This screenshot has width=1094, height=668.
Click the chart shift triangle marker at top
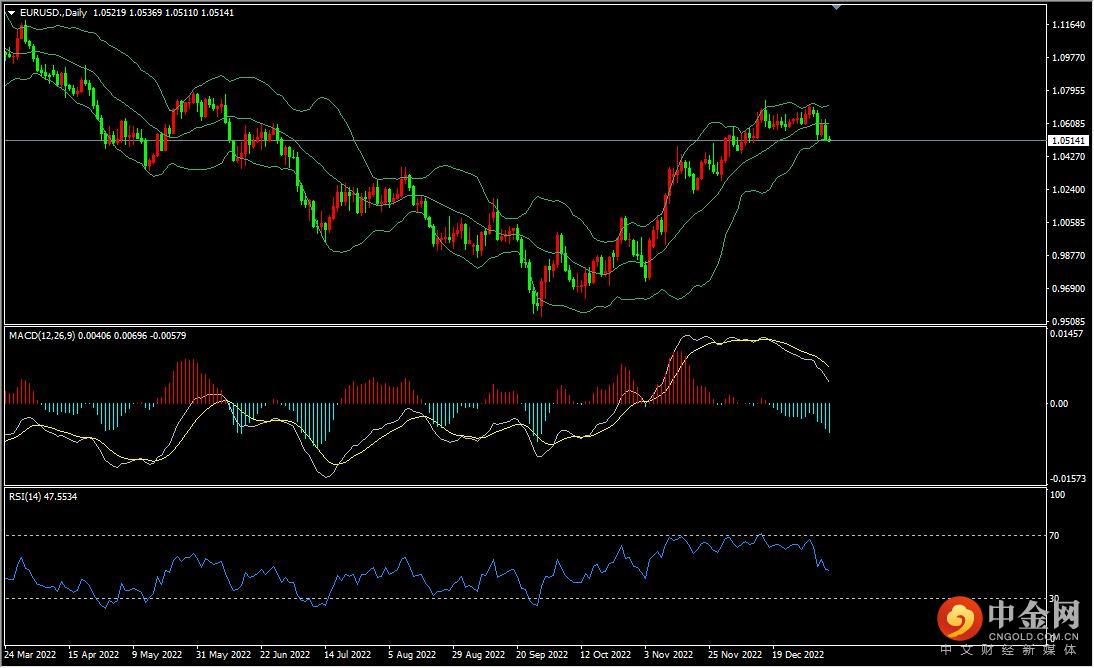(x=836, y=7)
